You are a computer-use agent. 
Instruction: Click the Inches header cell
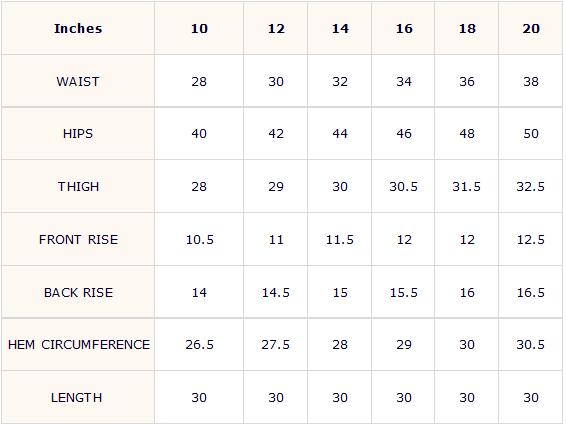(78, 29)
